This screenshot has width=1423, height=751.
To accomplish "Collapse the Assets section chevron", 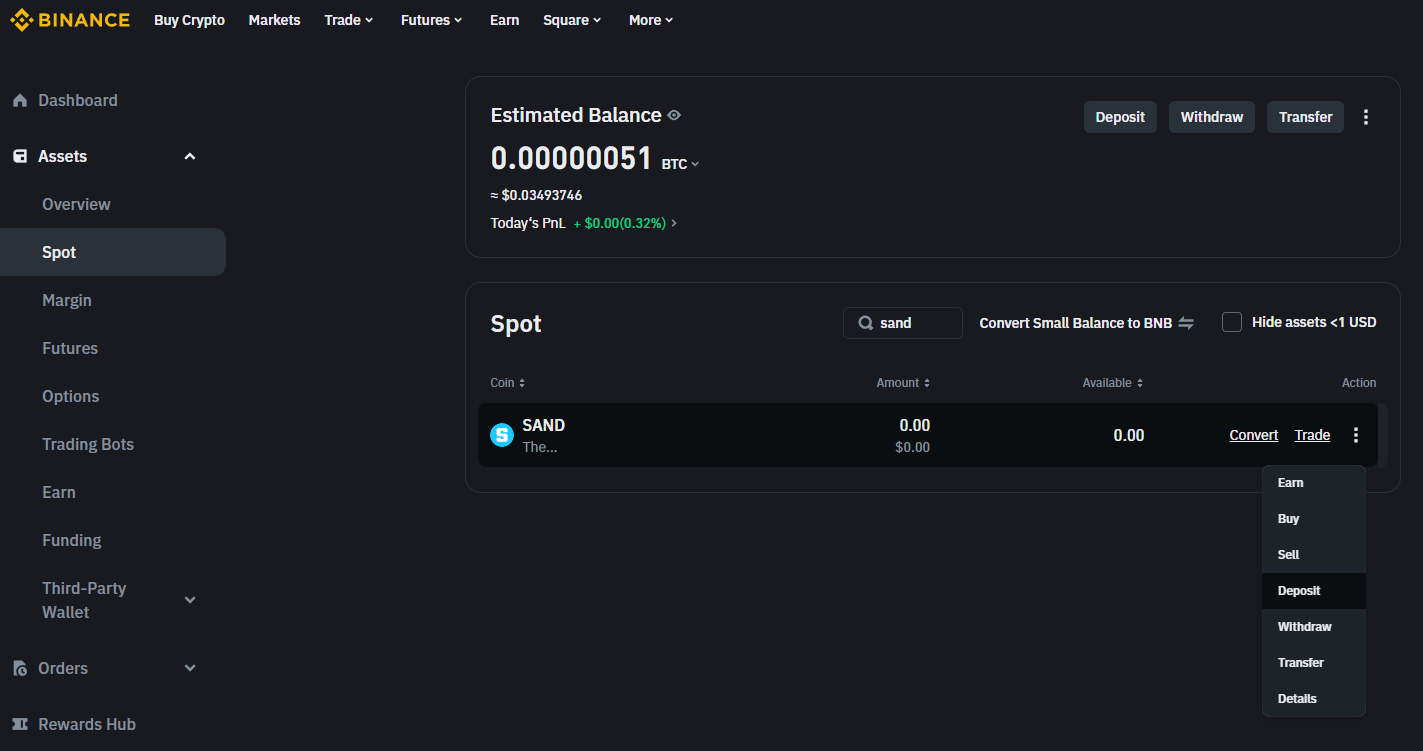I will (x=190, y=157).
